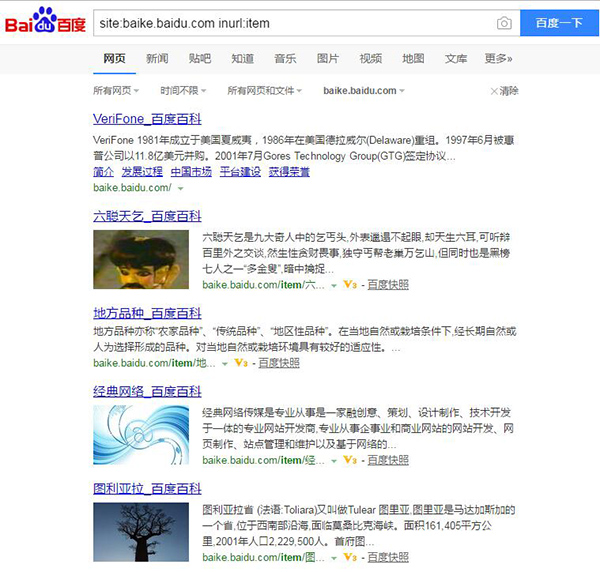Expand arrow next to 经典网络 URL
The width and height of the screenshot is (600, 572).
coord(334,461)
